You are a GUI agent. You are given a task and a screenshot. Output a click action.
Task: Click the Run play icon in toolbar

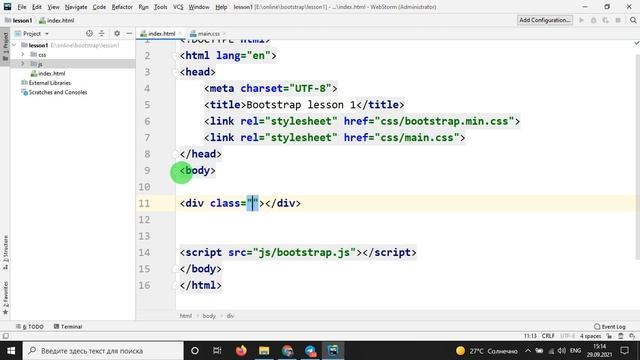click(x=581, y=20)
